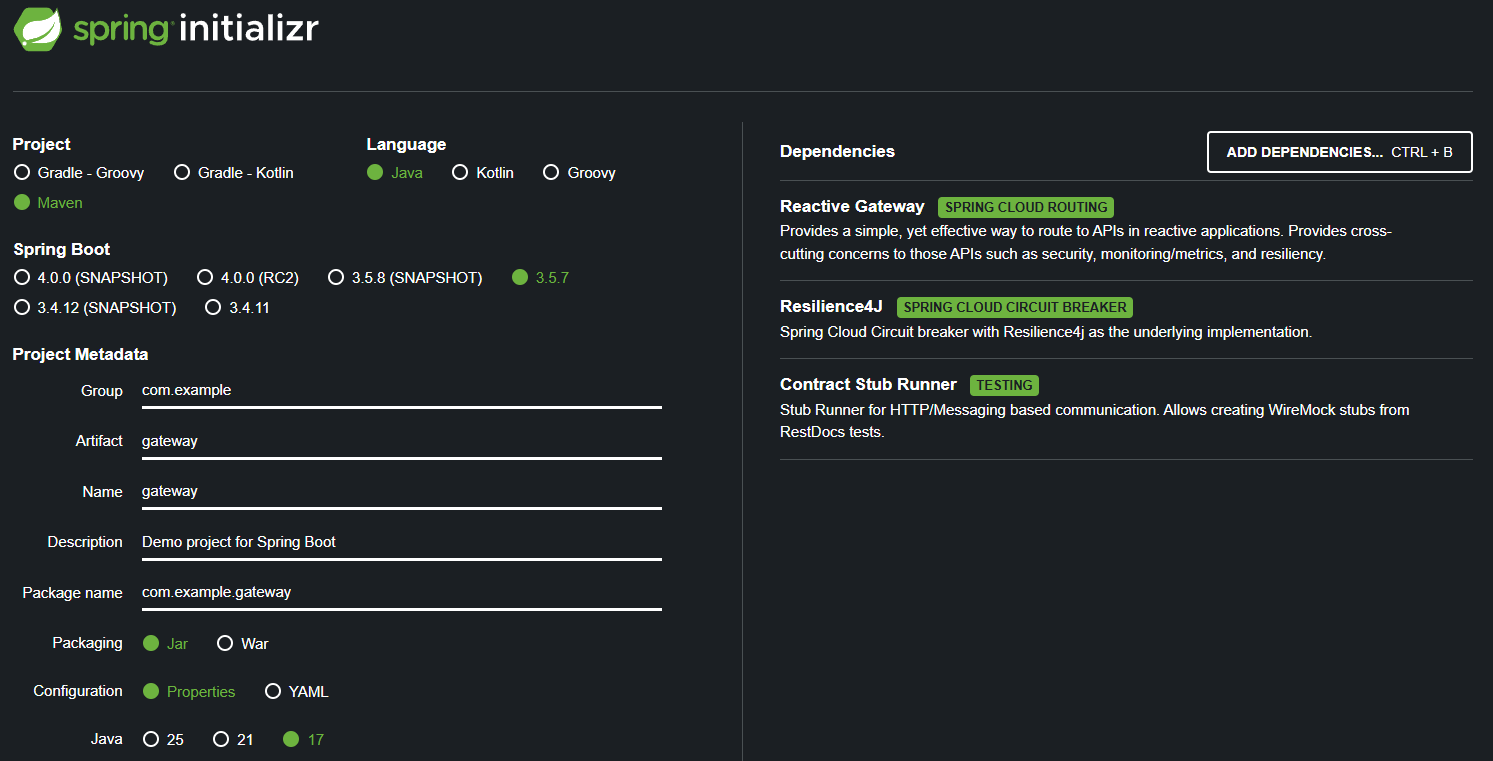Select War packaging option
The image size is (1493, 761).
tap(242, 644)
